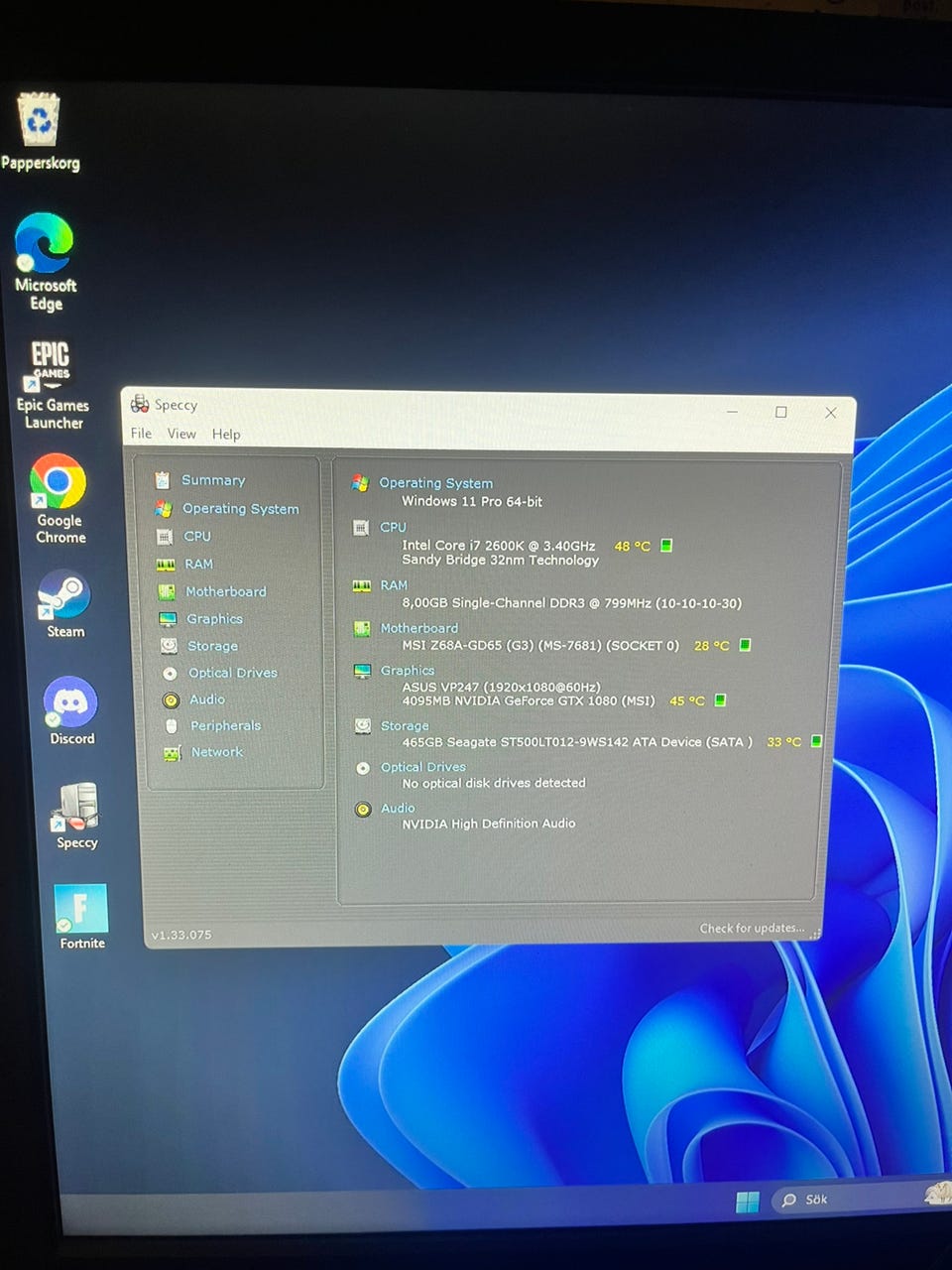Select CPU in the sidebar
This screenshot has width=952, height=1270.
[197, 536]
